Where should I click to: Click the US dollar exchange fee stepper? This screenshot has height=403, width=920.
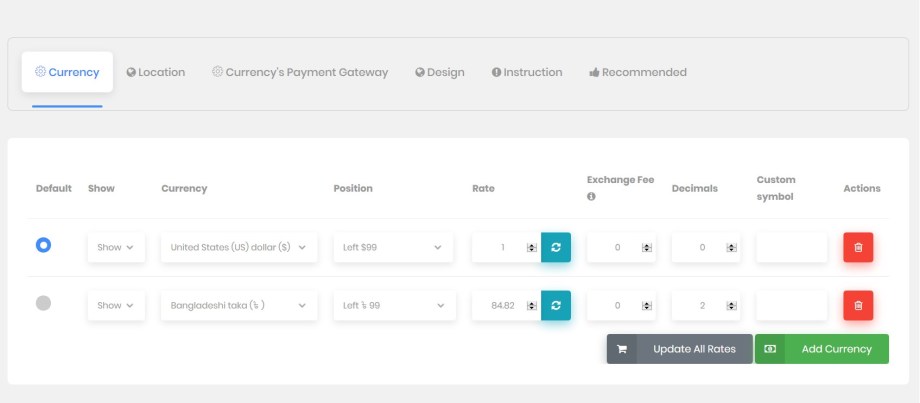click(647, 248)
